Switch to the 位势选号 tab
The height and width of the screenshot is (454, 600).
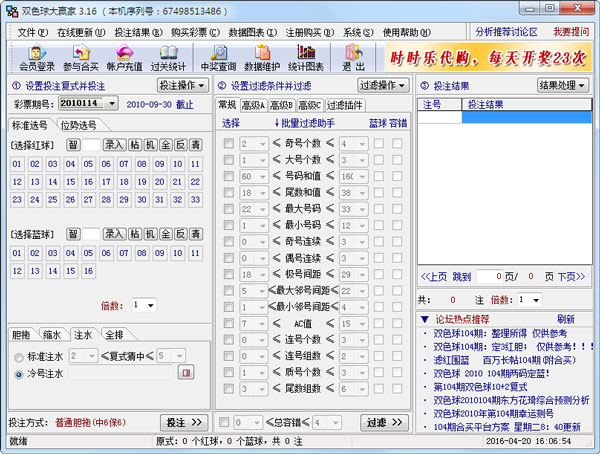coord(79,125)
